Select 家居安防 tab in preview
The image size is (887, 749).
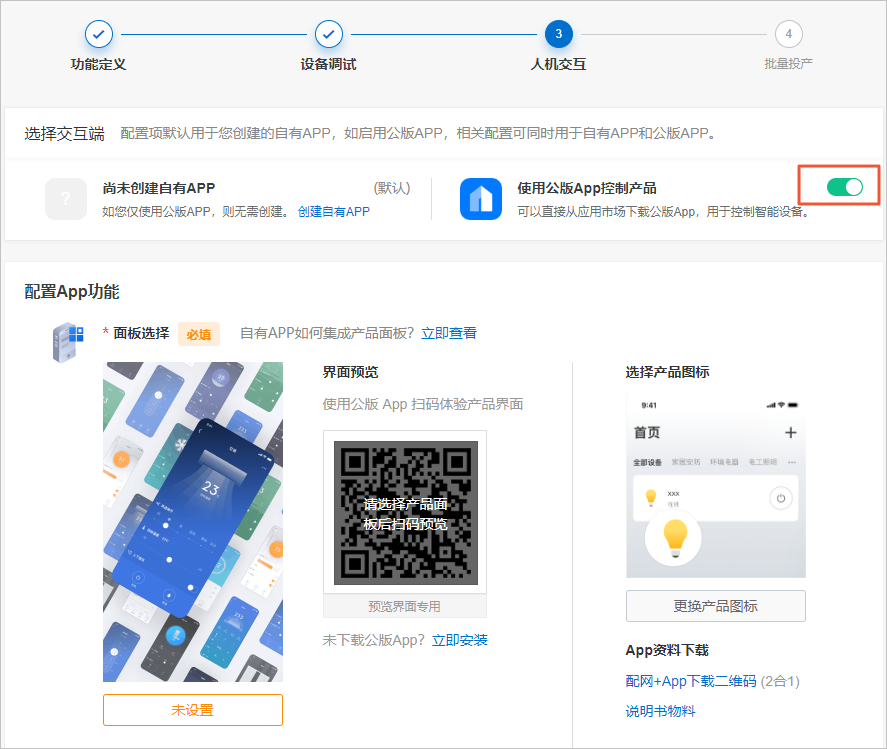(686, 462)
